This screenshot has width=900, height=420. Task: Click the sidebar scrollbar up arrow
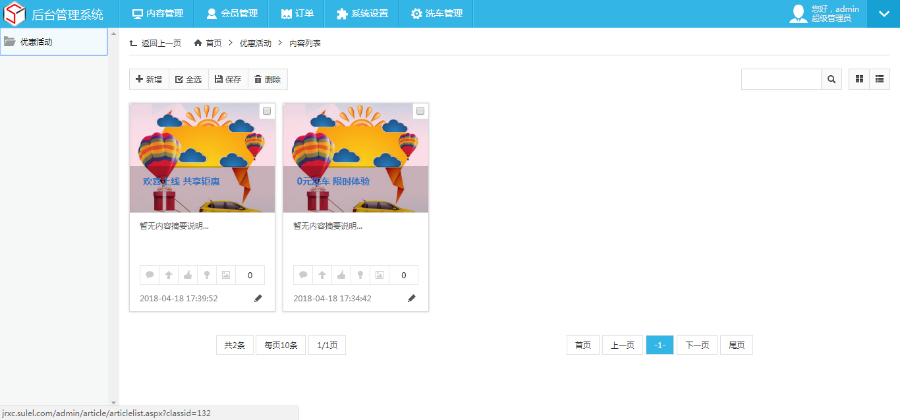point(113,32)
